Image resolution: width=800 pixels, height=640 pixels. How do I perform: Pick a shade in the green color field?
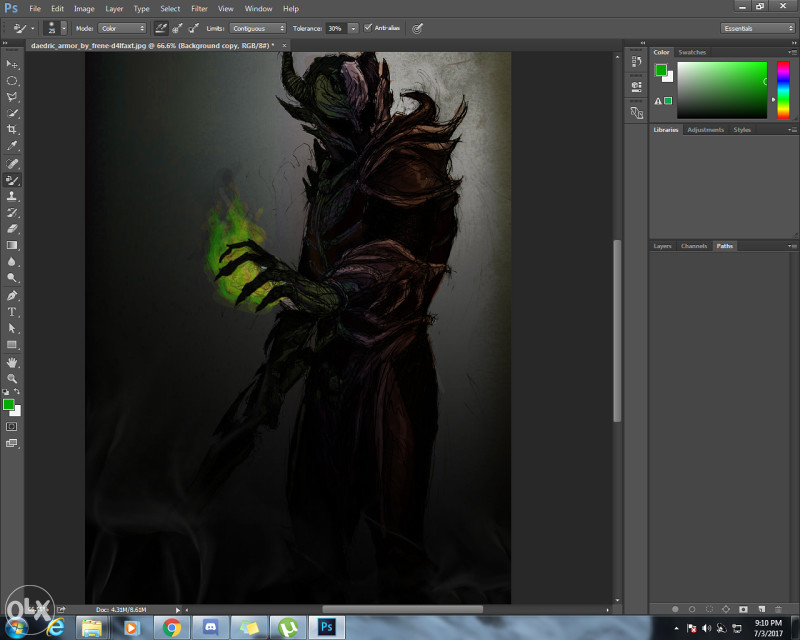pyautogui.click(x=722, y=90)
